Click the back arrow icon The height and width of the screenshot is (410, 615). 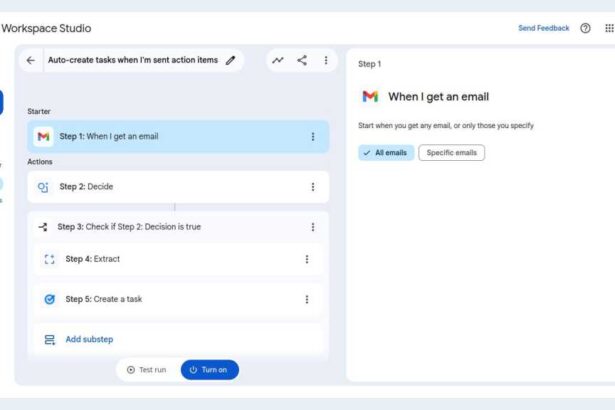coord(31,60)
